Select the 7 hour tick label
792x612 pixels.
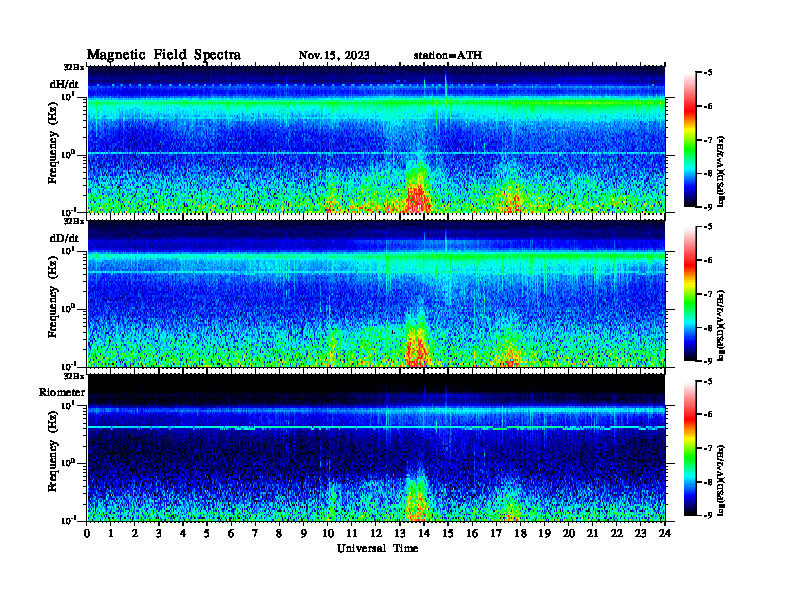256,534
